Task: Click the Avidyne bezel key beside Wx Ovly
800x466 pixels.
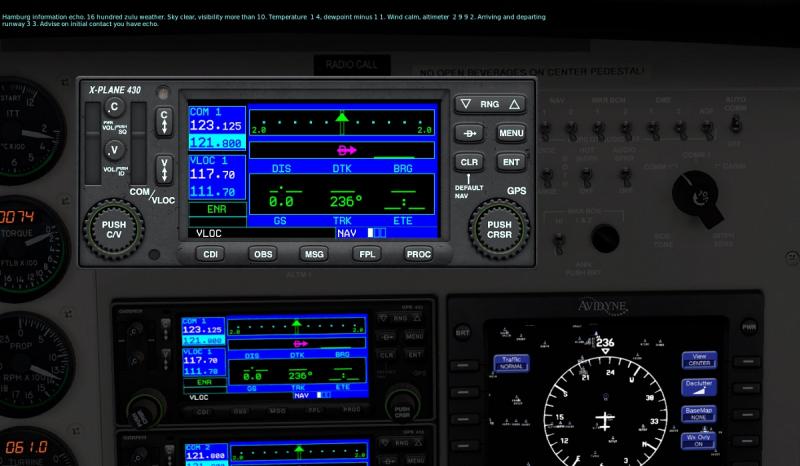Action: [x=747, y=441]
